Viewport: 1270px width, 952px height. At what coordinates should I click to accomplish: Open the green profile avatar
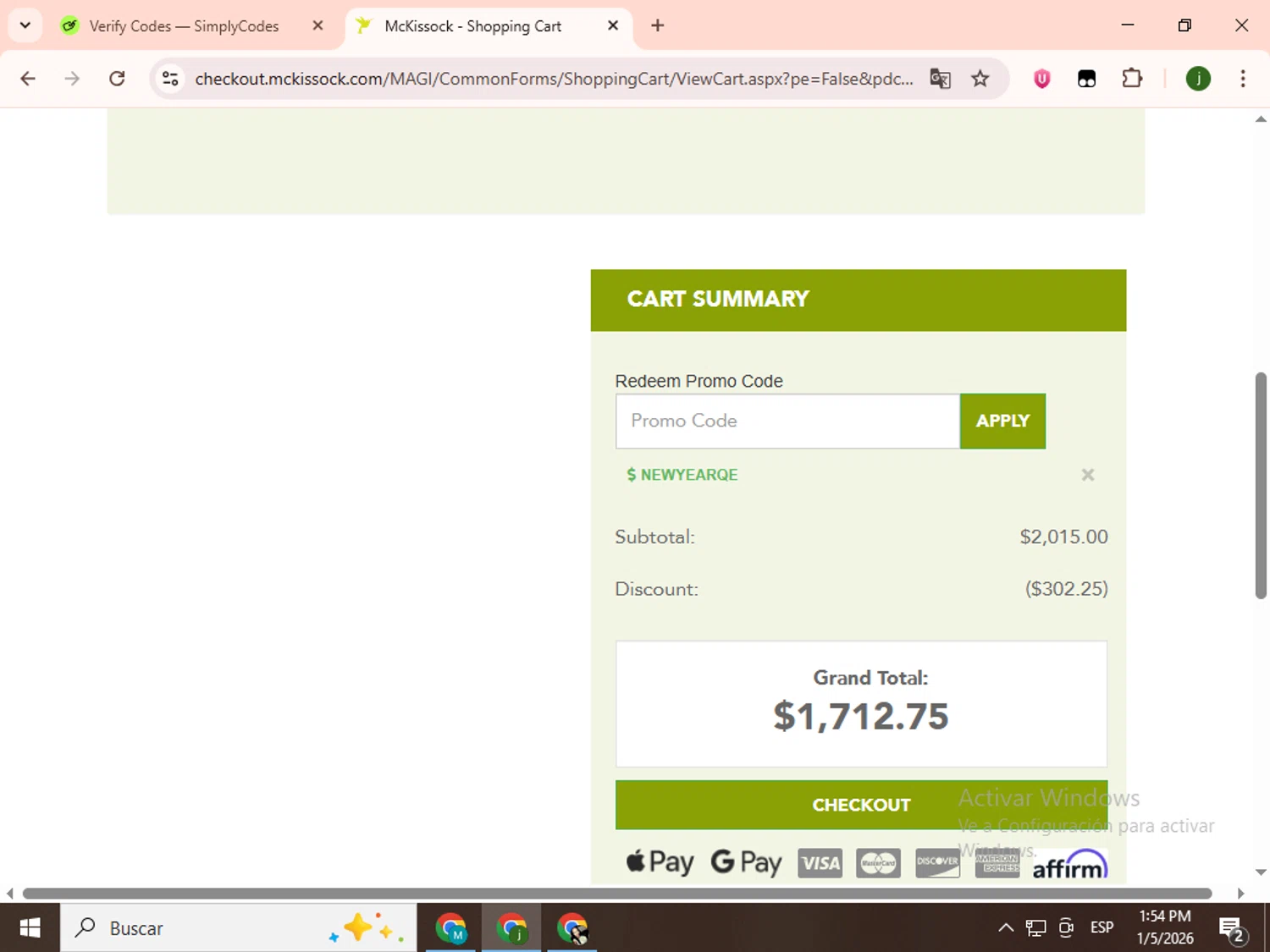1198,79
